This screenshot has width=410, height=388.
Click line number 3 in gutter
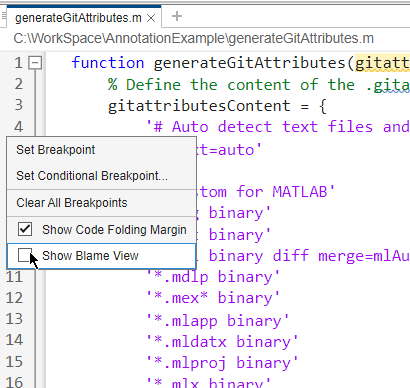(x=18, y=105)
